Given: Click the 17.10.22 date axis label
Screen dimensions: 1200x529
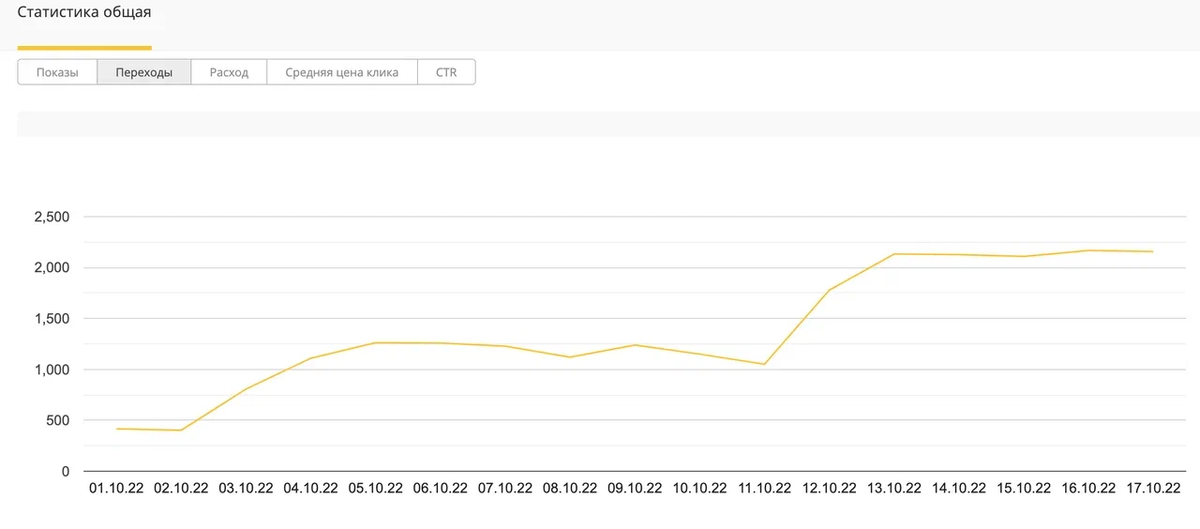Looking at the screenshot, I should pyautogui.click(x=1153, y=489).
